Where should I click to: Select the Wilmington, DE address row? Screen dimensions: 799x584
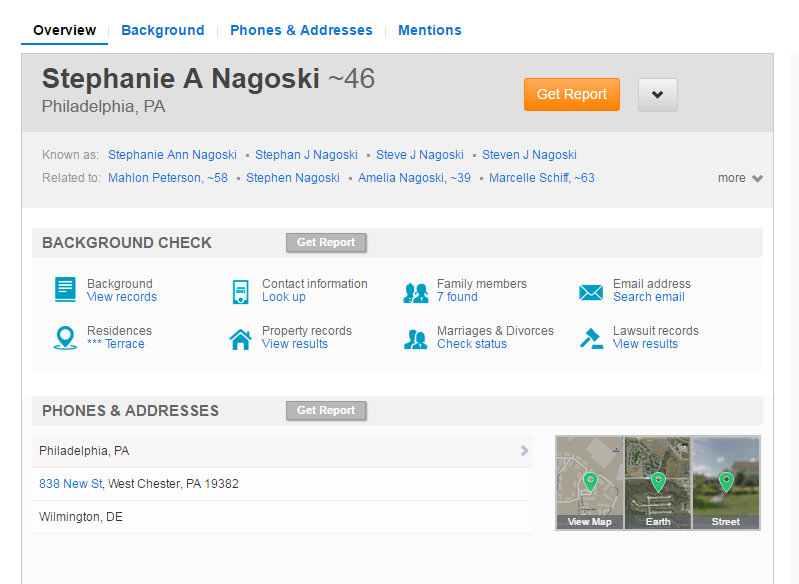(282, 517)
